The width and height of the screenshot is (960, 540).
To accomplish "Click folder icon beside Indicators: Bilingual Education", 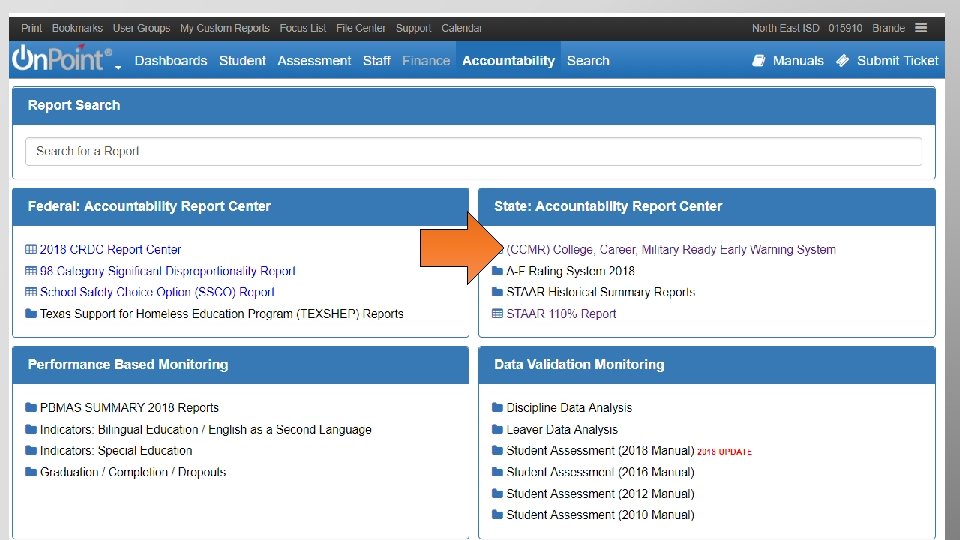I will (31, 429).
